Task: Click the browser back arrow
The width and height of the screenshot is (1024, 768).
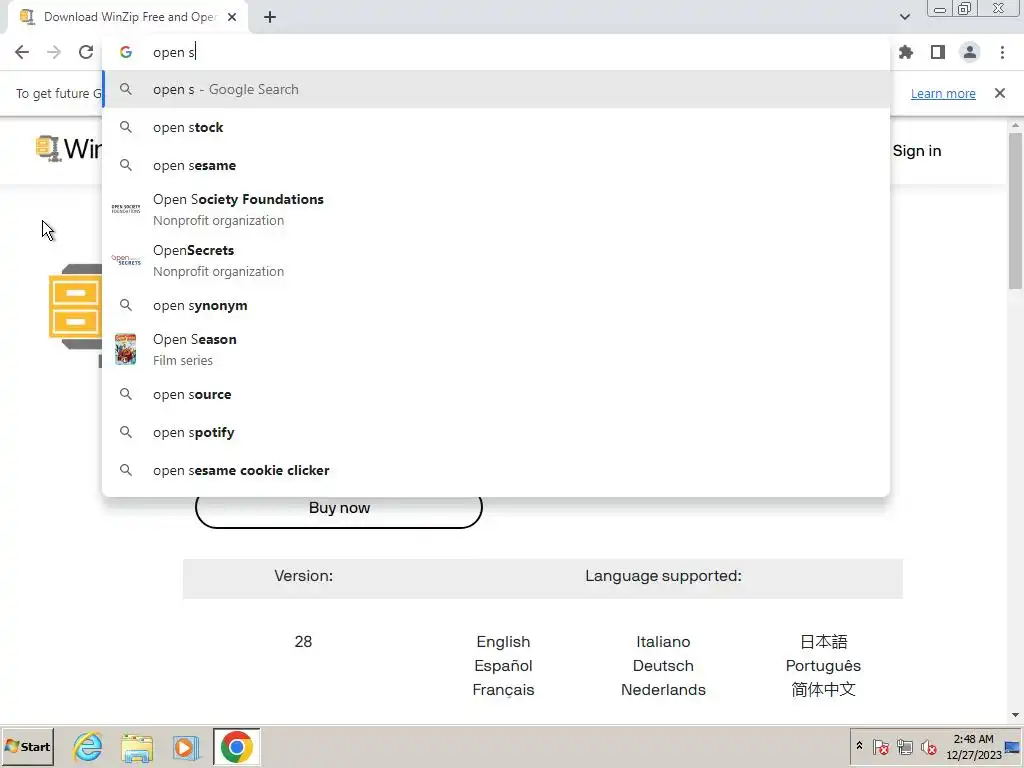Action: click(22, 52)
